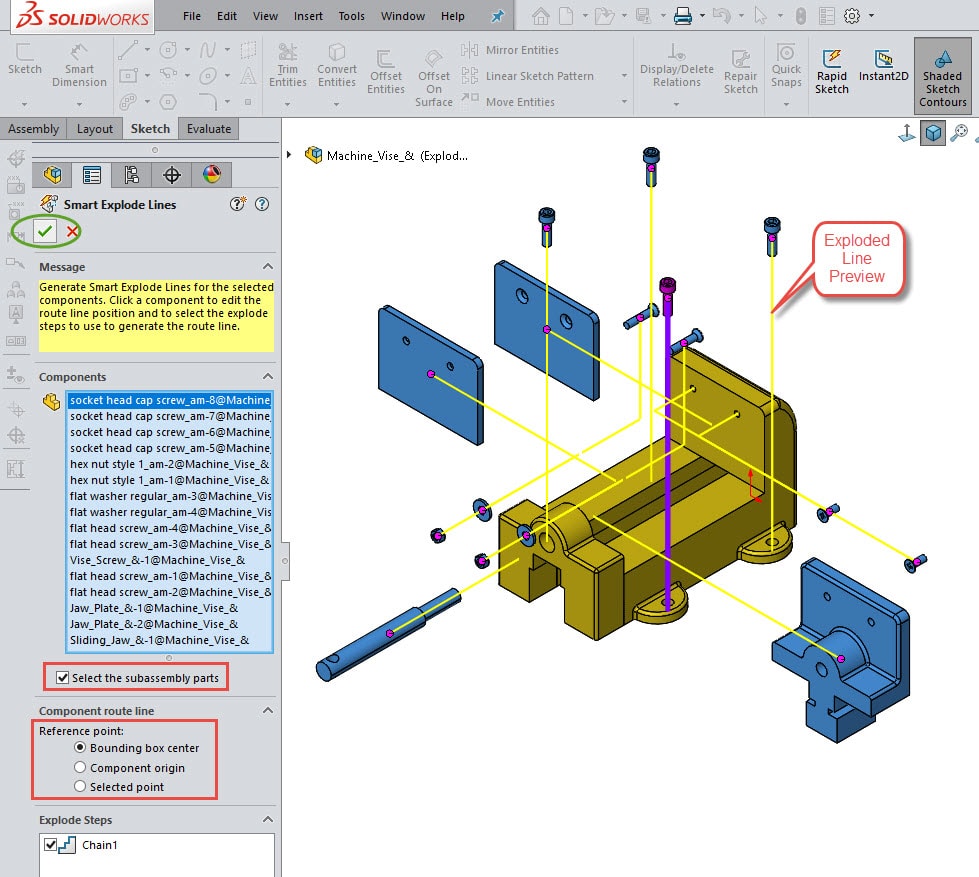Collapse the Component route line section

click(x=267, y=711)
